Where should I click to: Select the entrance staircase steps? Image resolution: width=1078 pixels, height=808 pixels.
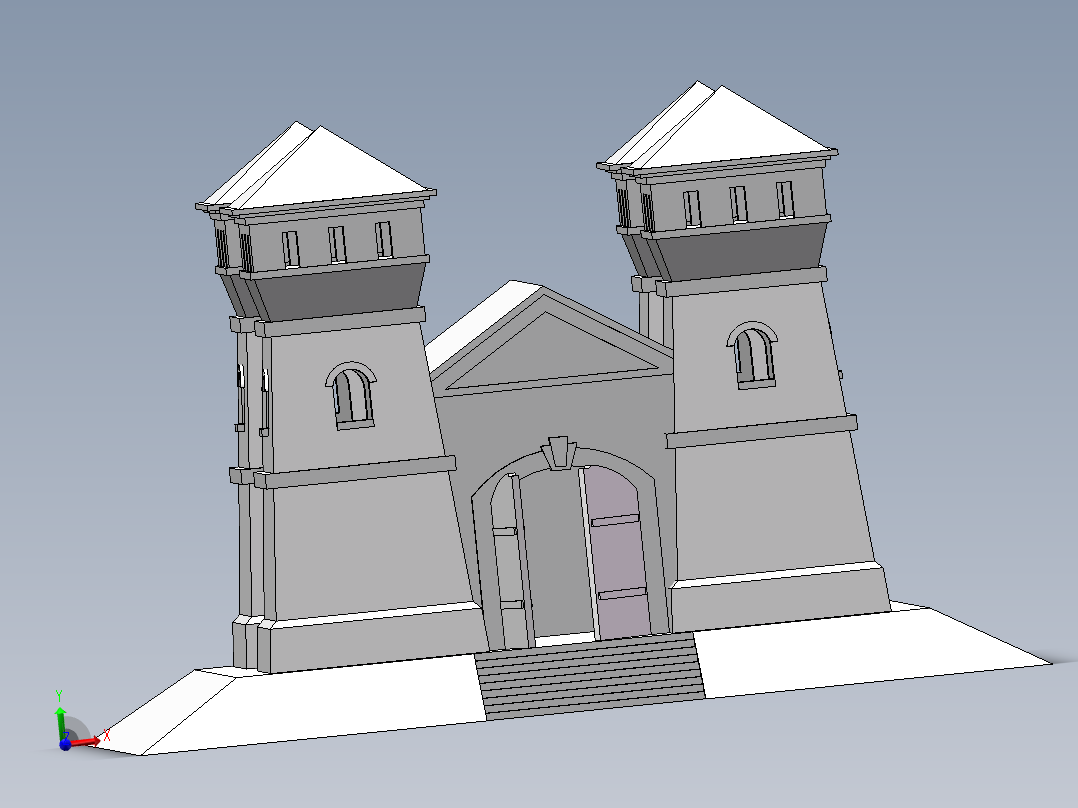click(x=591, y=676)
